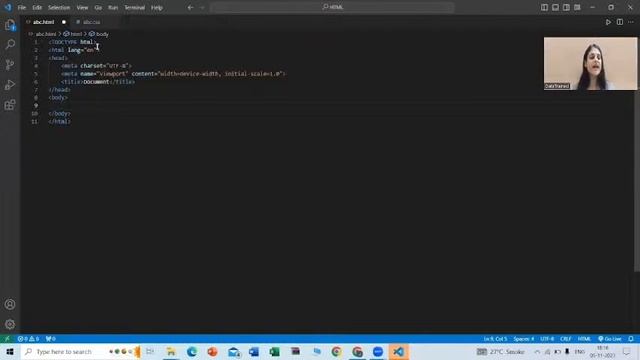
Task: Click the body breadcrumb segment
Action: (102, 34)
